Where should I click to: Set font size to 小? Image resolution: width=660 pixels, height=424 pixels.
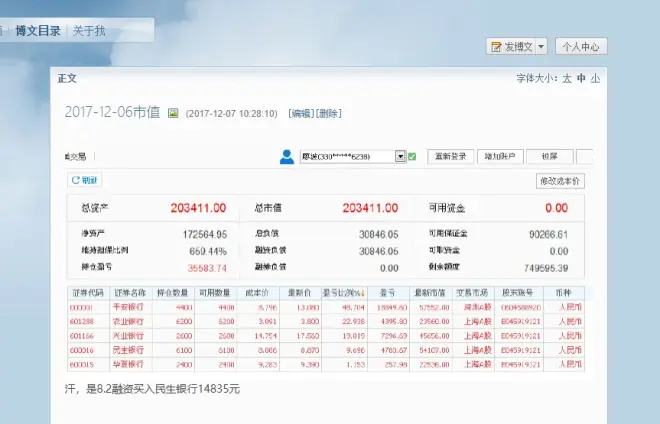click(x=596, y=77)
